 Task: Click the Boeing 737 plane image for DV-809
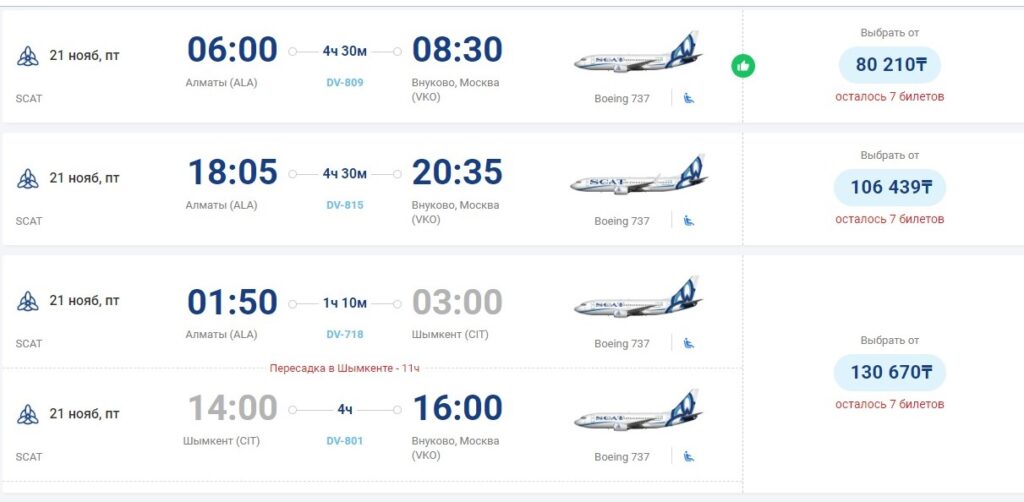click(x=637, y=54)
